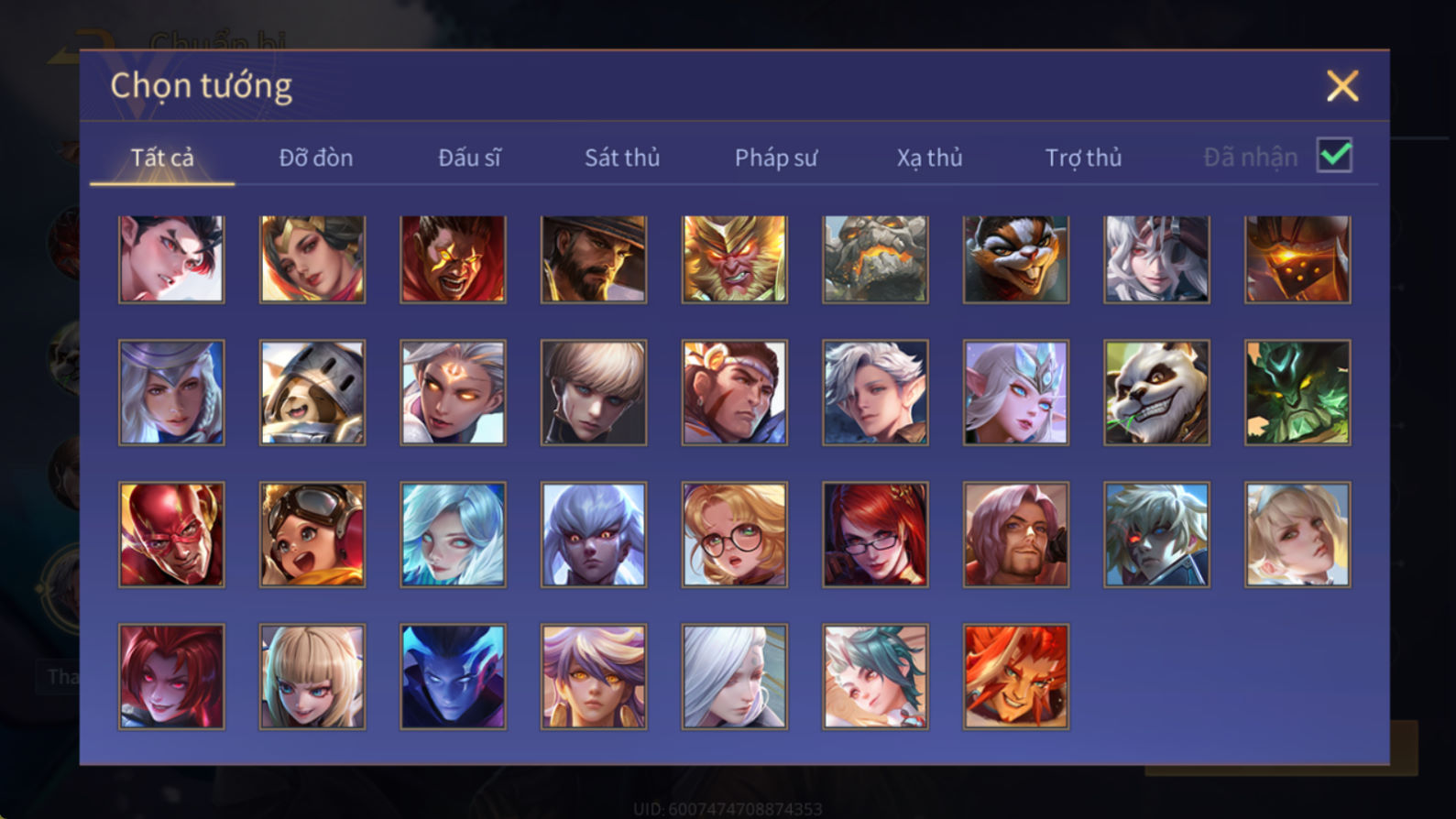Viewport: 1456px width, 819px height.
Task: Select the goggles-wearing pilot girl hero
Action: pos(312,535)
